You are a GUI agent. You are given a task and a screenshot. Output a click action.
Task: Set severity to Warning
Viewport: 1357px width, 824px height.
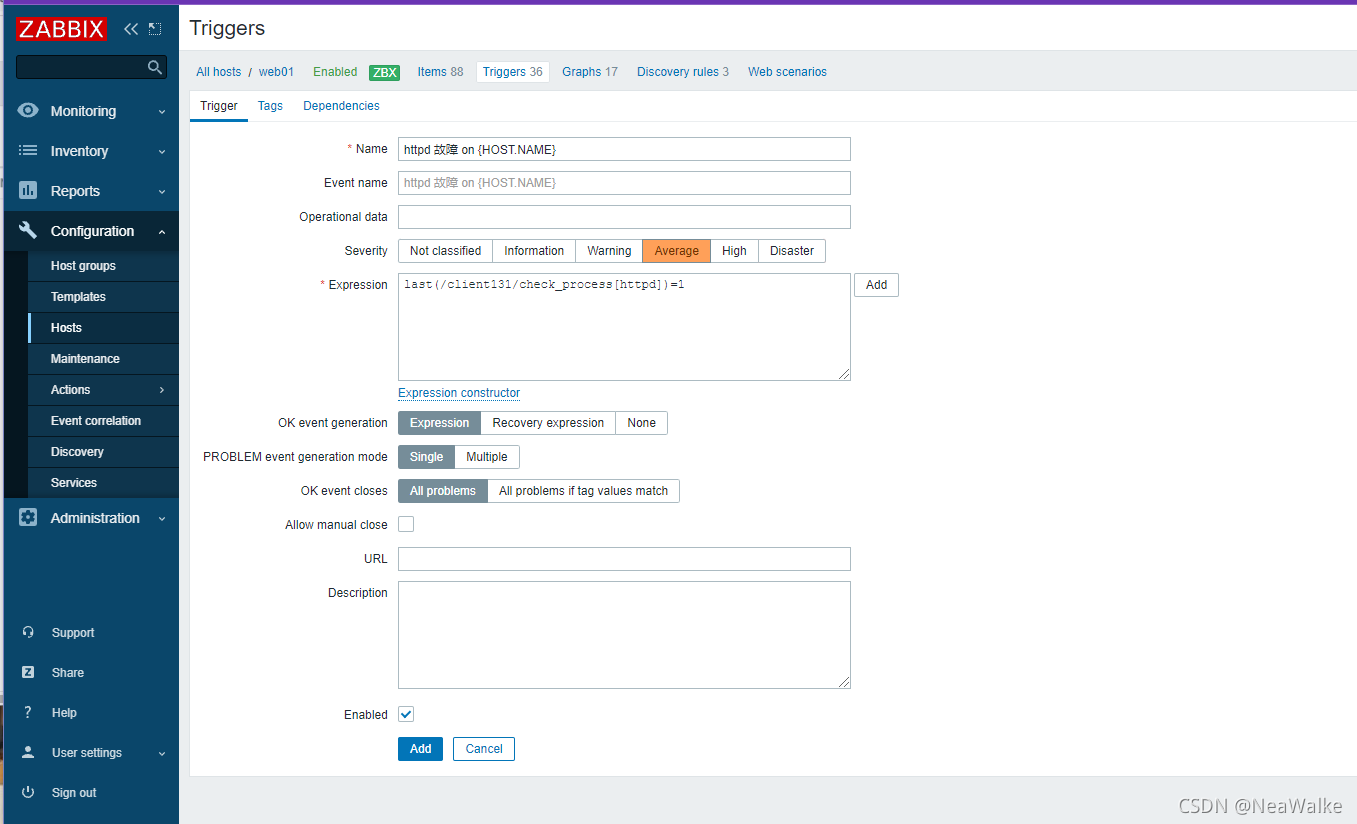click(x=609, y=251)
